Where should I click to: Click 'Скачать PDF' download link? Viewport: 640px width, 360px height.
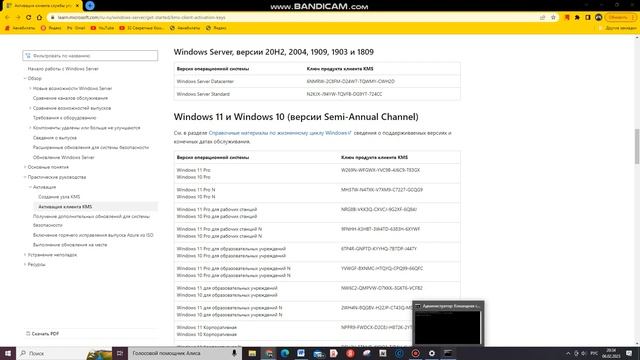tap(42, 334)
